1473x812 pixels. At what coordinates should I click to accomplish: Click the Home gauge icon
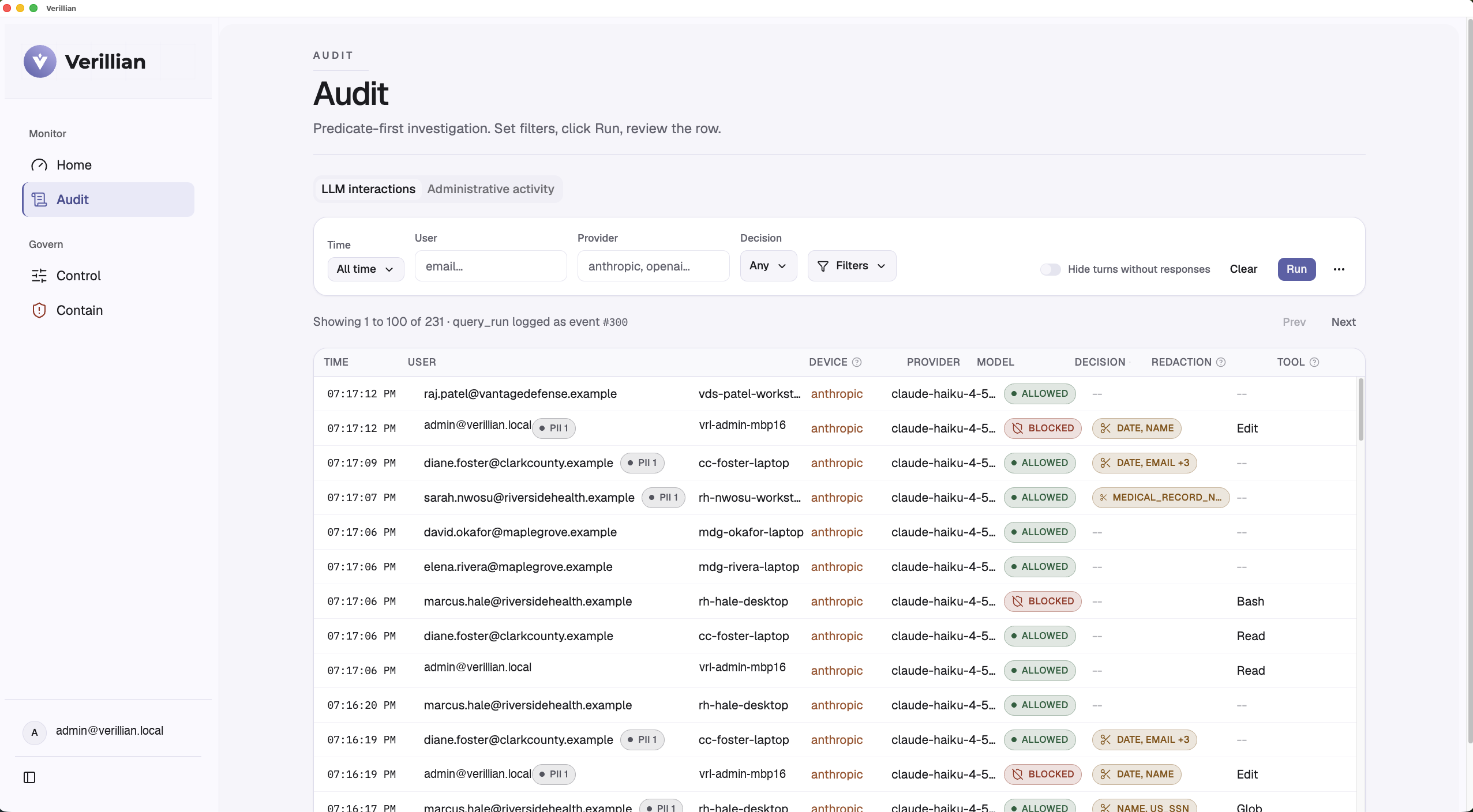click(39, 165)
